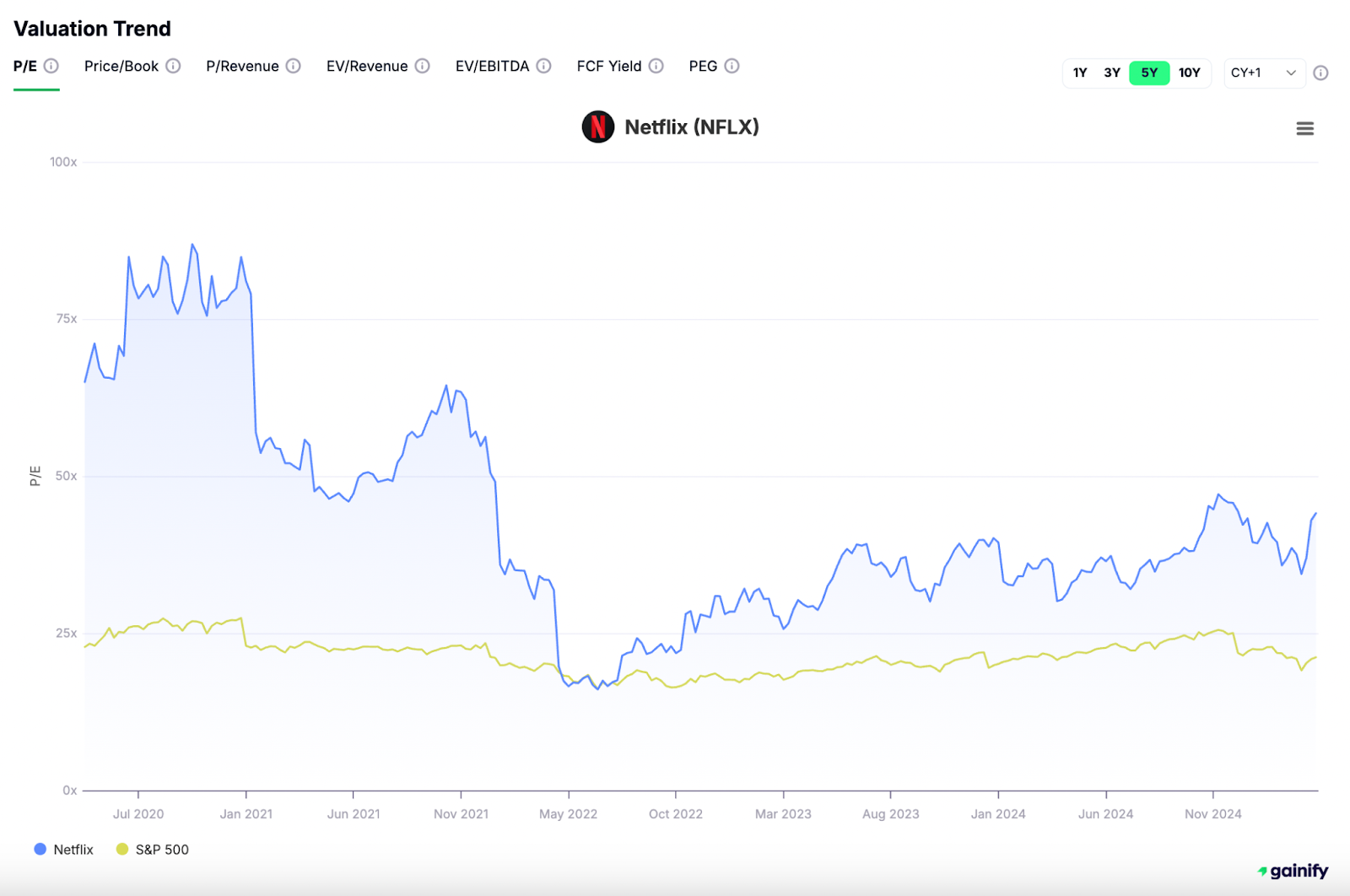Choose the 10Y time range
This screenshot has width=1350, height=896.
tap(1190, 73)
